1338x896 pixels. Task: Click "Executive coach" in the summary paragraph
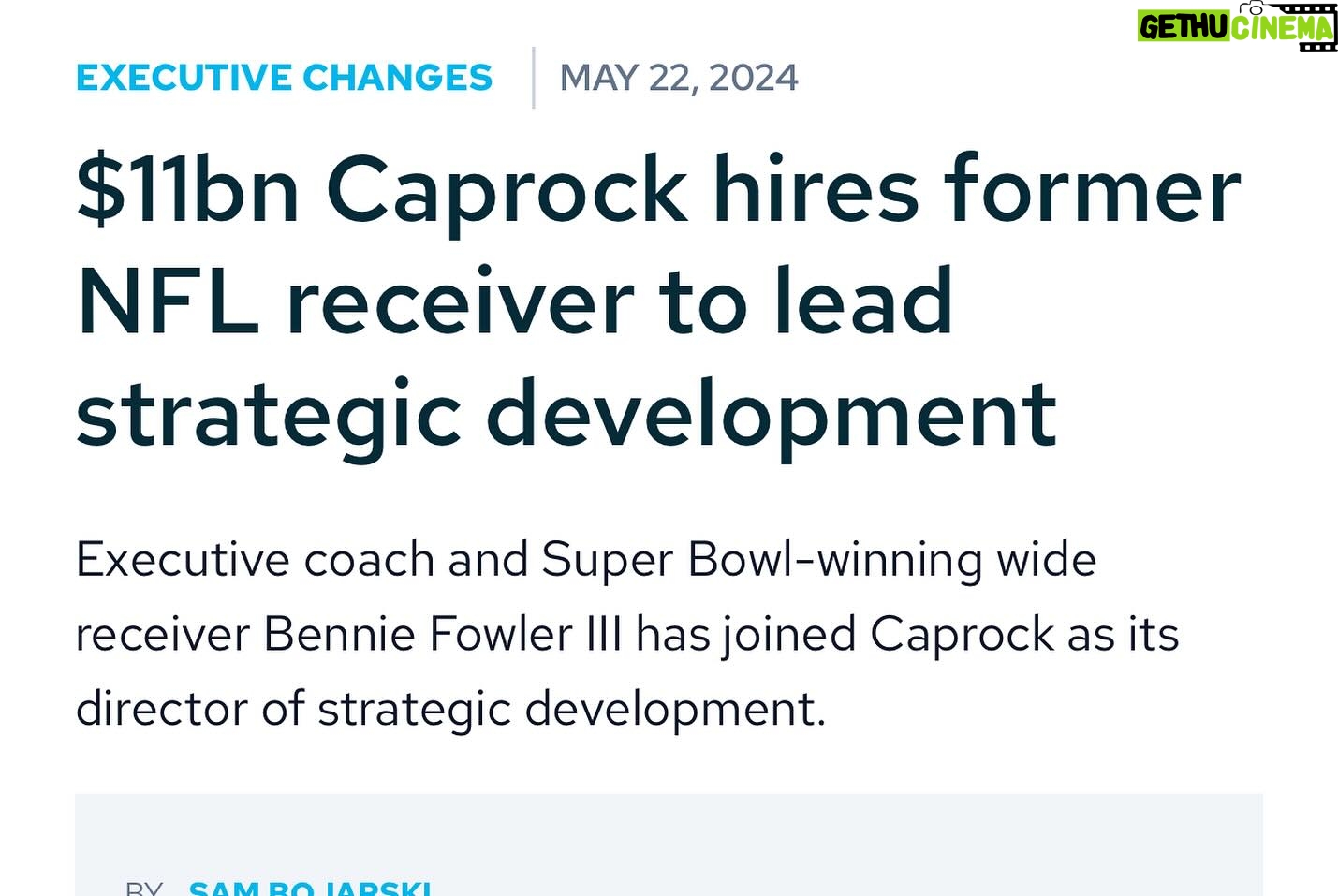(x=255, y=560)
